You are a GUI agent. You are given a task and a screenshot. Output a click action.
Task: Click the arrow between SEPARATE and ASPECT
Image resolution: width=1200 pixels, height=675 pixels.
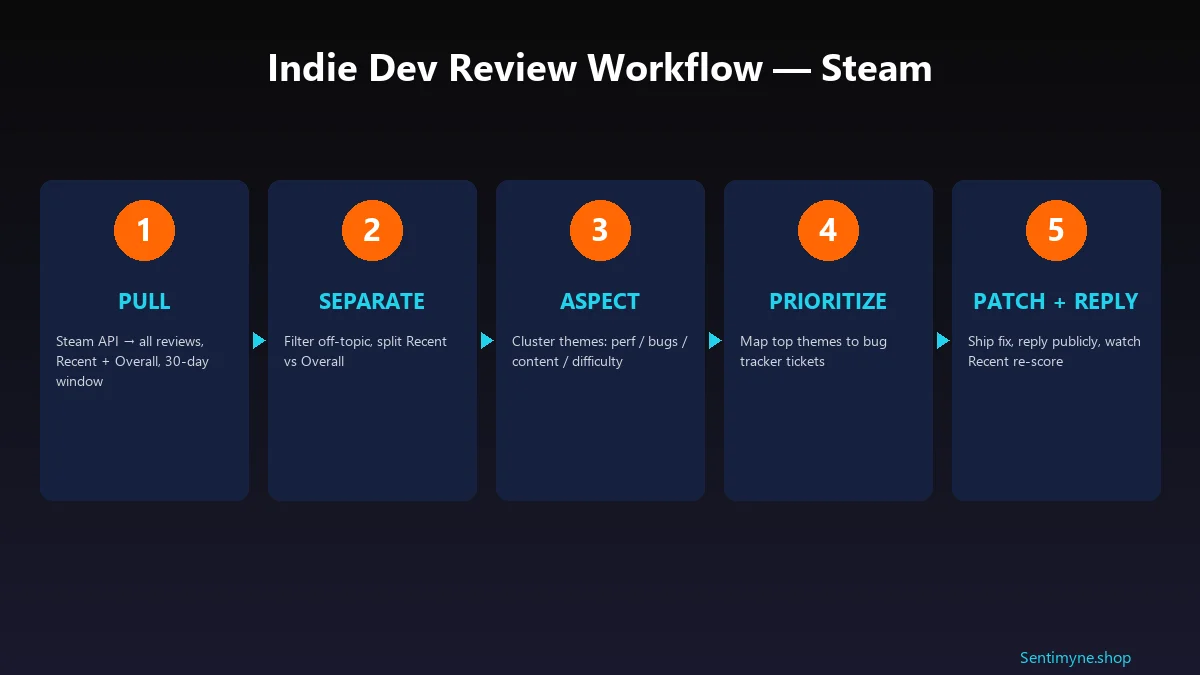click(x=486, y=340)
